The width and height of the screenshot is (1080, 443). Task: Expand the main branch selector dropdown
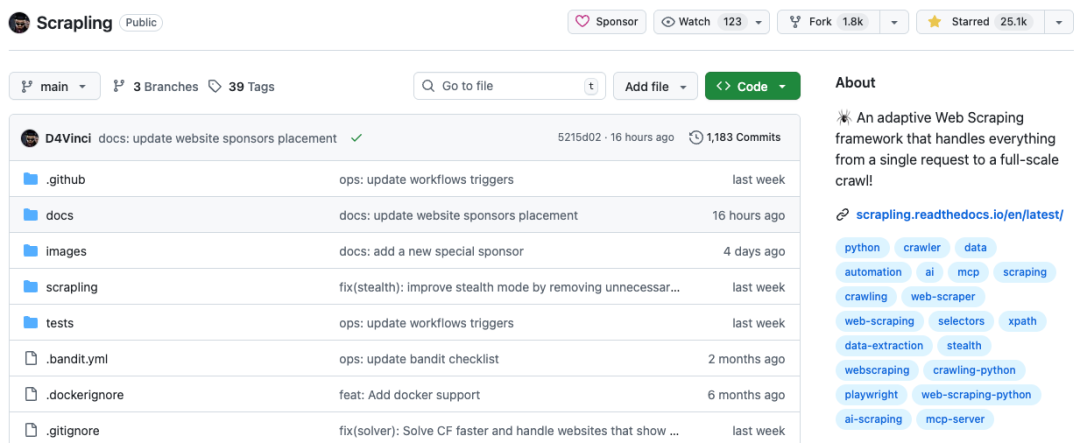coord(55,87)
